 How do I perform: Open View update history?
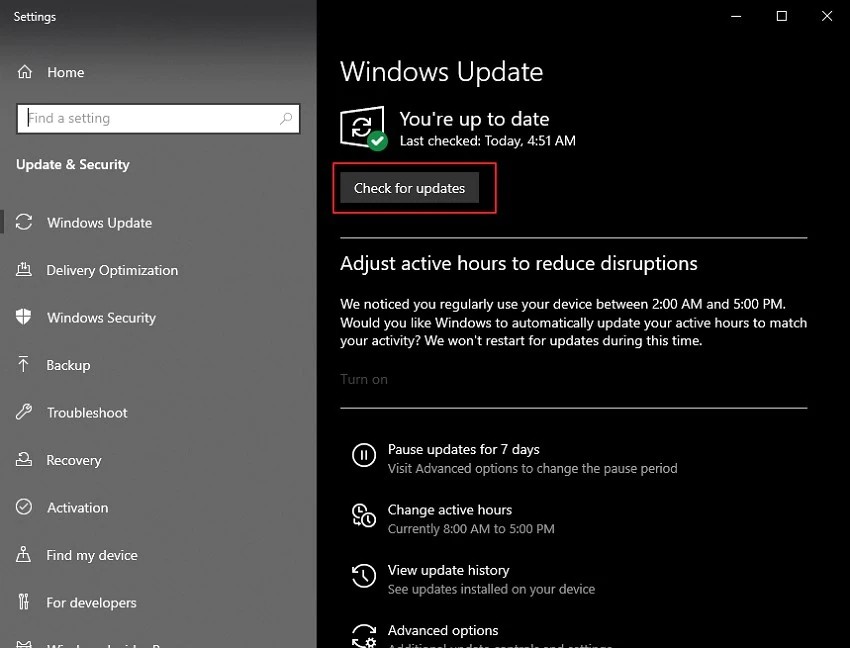click(x=449, y=570)
